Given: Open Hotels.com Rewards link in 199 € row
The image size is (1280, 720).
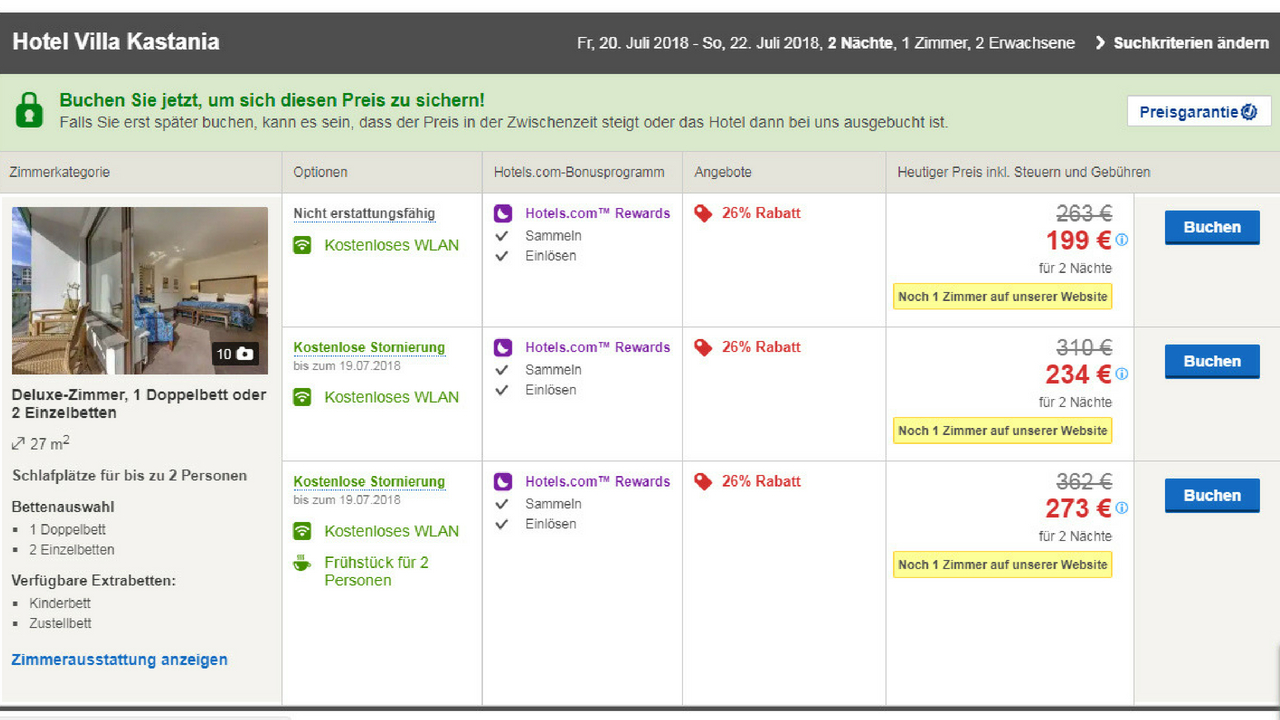Looking at the screenshot, I should click(x=597, y=213).
